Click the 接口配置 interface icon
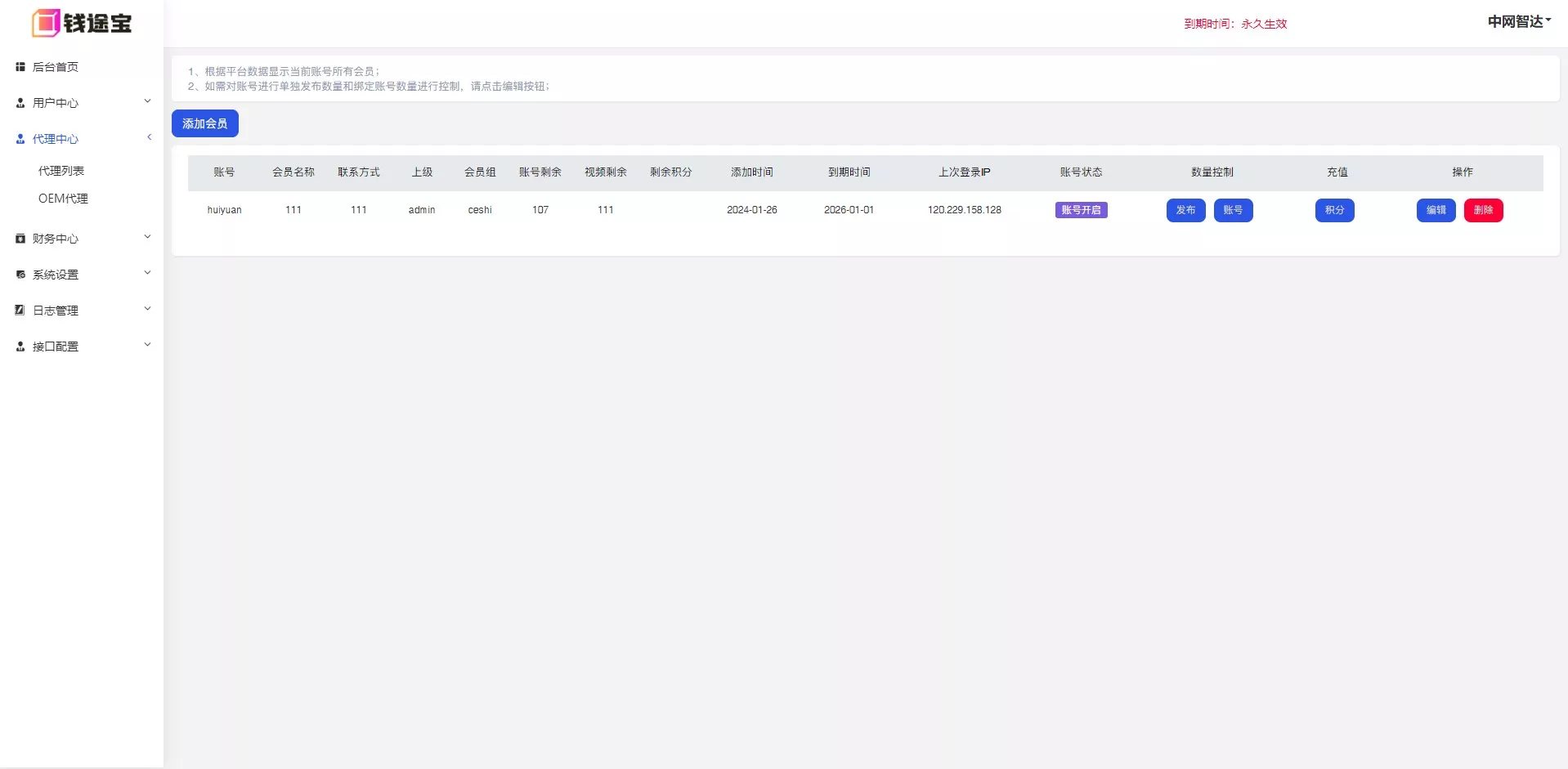Image resolution: width=1568 pixels, height=769 pixels. click(x=20, y=346)
